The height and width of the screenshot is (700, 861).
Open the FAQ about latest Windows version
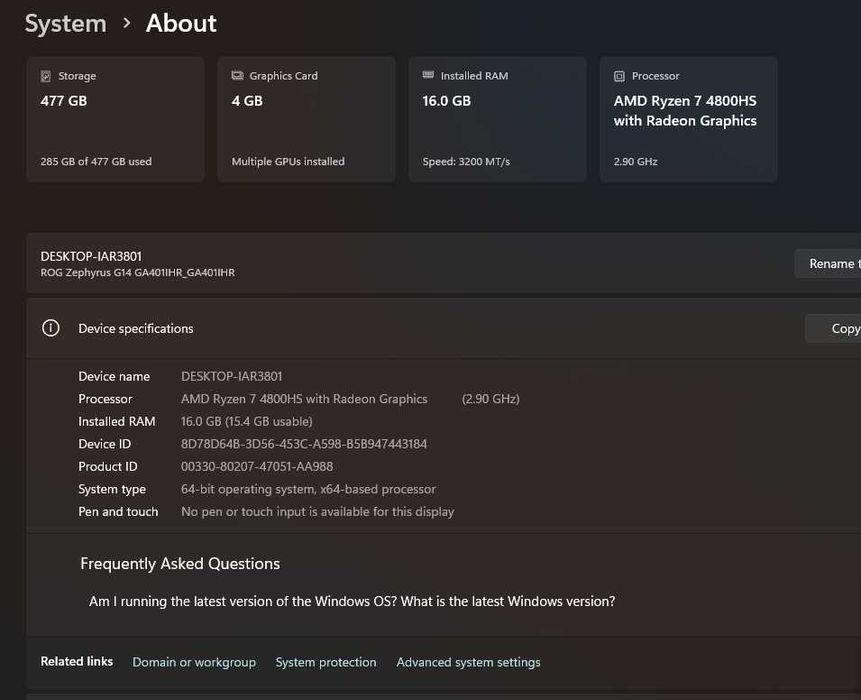click(352, 601)
